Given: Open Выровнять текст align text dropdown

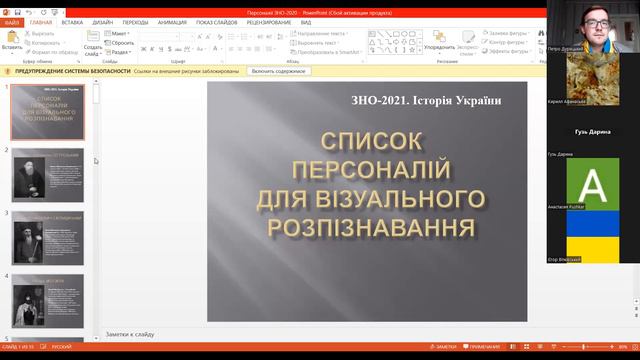Looking at the screenshot, I should coord(314,43).
